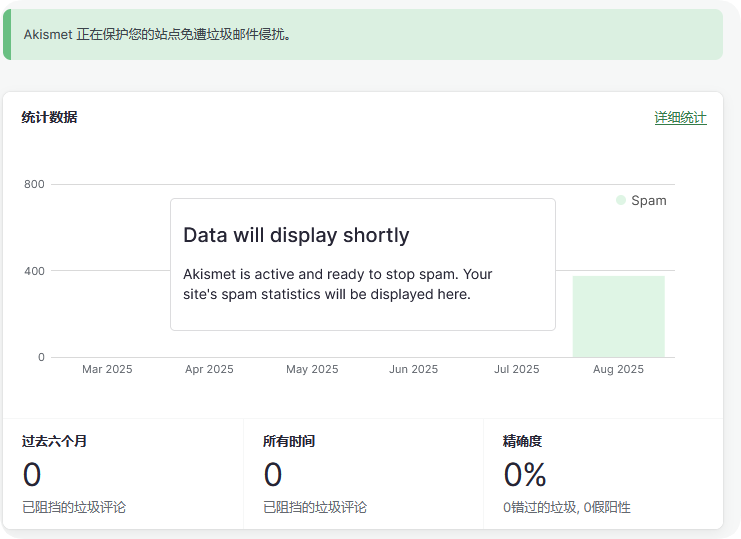Select the May 2025 axis label
The image size is (741, 539).
pyautogui.click(x=312, y=369)
